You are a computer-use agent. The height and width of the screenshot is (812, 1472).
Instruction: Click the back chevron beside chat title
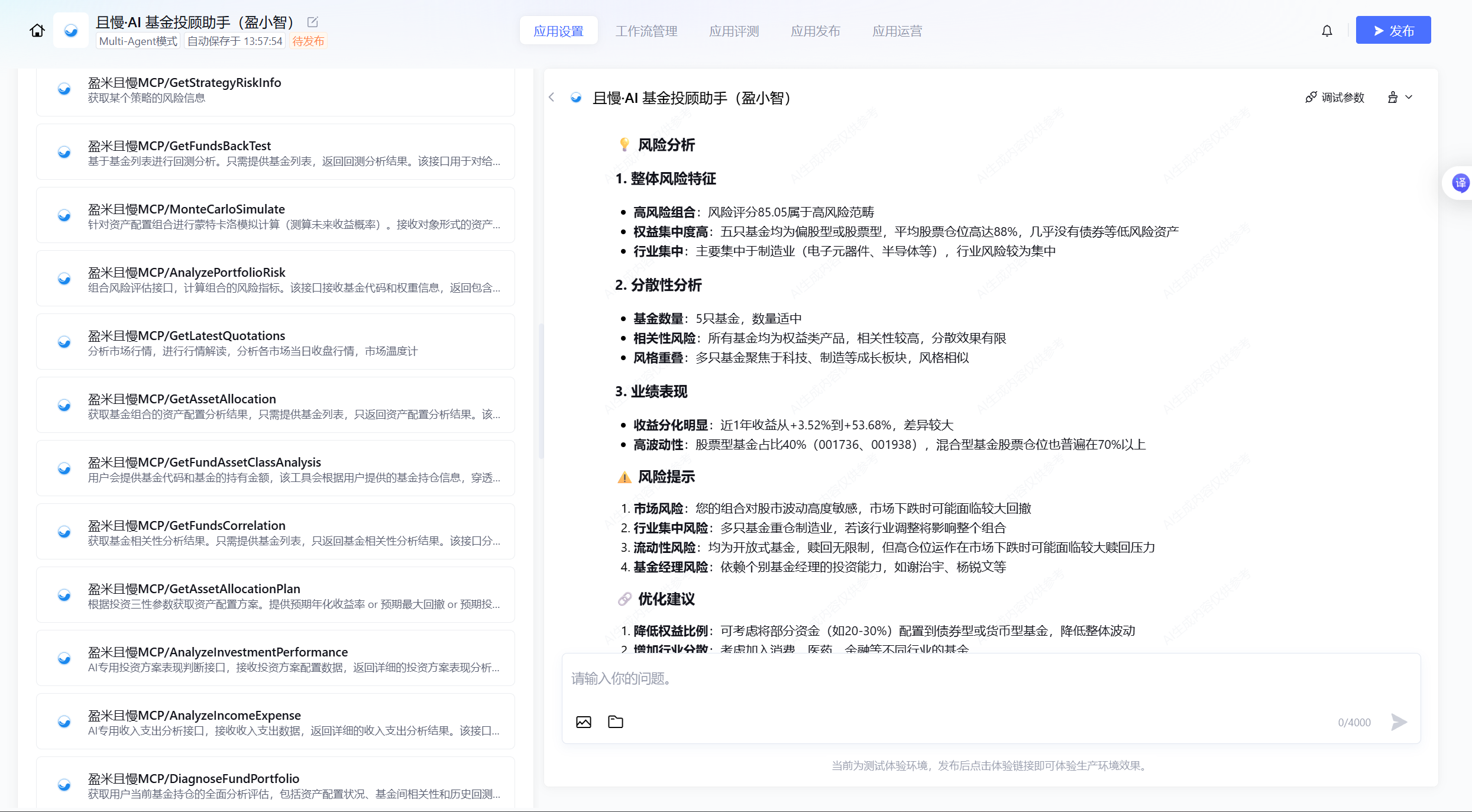click(552, 98)
